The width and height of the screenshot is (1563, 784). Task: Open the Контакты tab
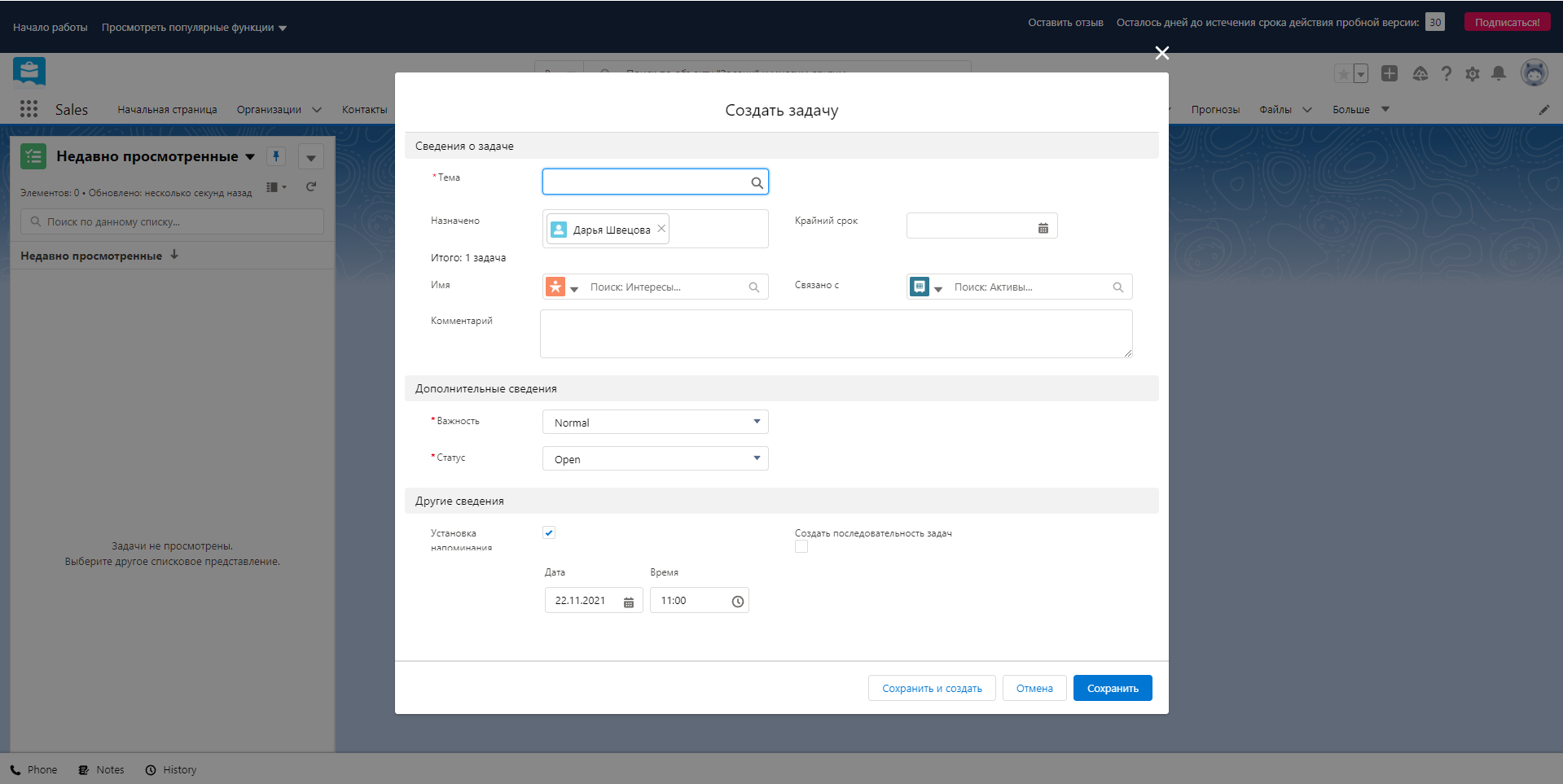click(x=364, y=110)
